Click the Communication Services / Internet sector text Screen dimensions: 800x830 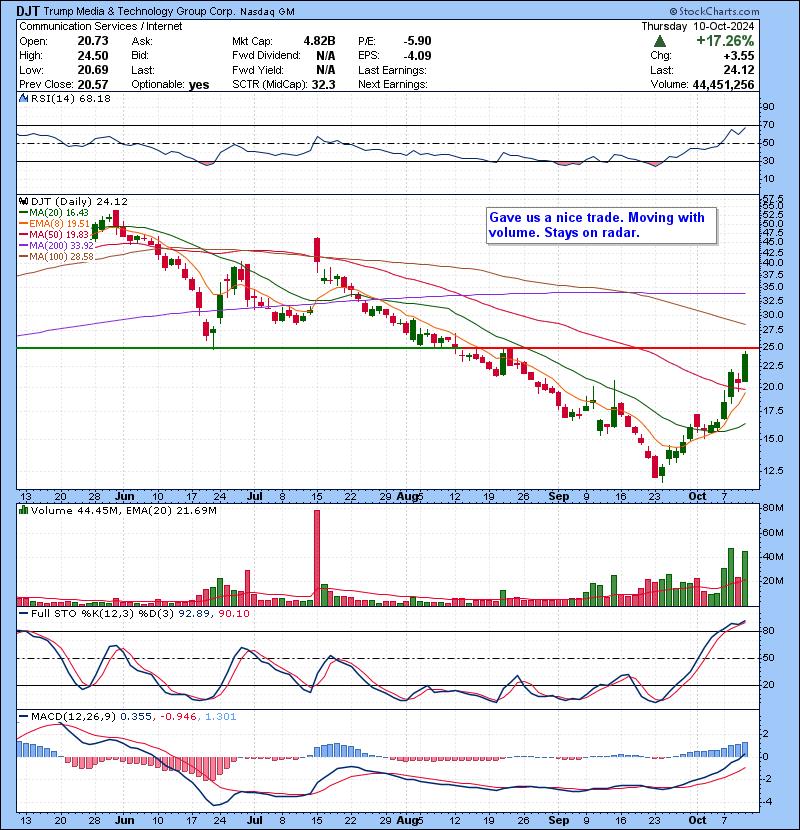point(101,26)
